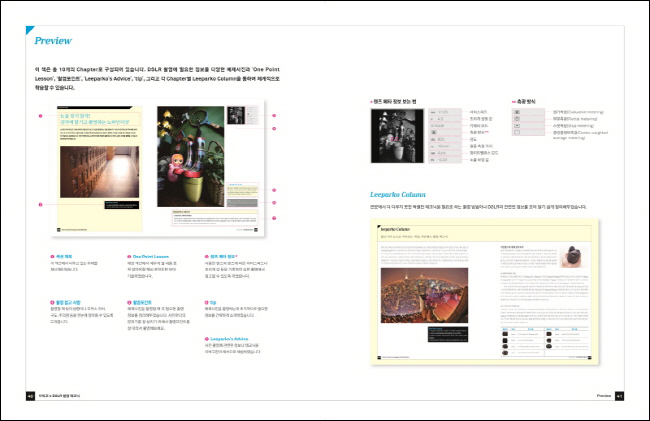
Task: Select the locker hallway photo
Action: tap(97, 180)
